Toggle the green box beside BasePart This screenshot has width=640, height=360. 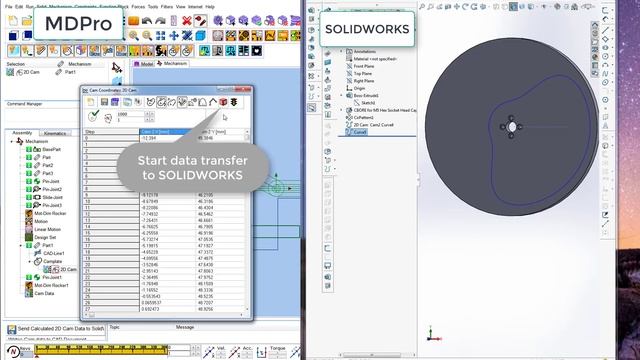tap(29, 149)
